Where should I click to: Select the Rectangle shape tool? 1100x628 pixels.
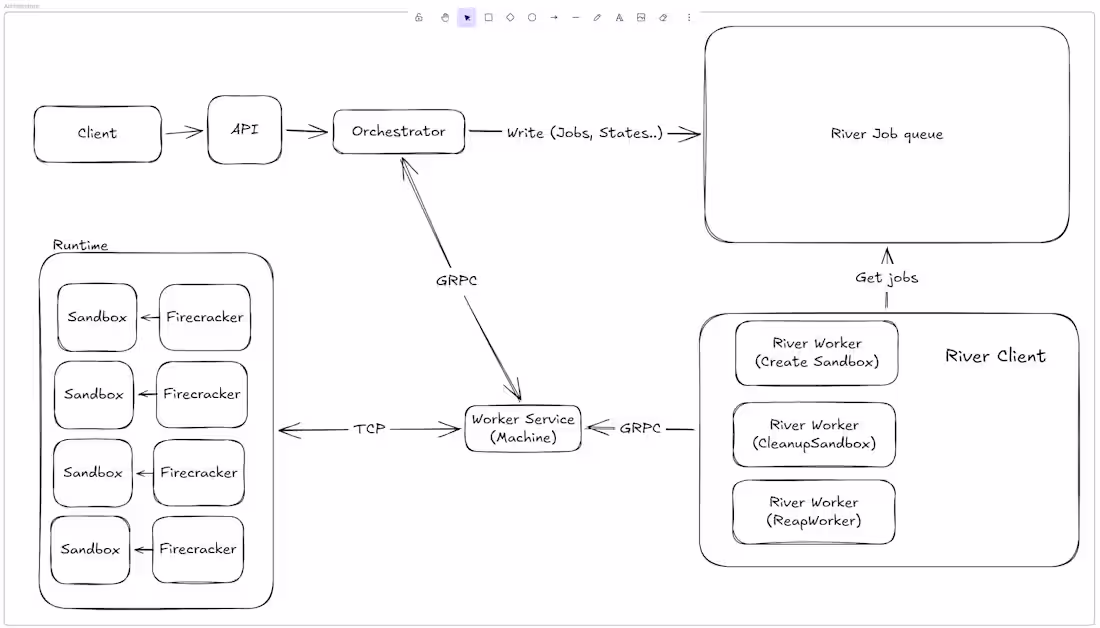point(489,18)
